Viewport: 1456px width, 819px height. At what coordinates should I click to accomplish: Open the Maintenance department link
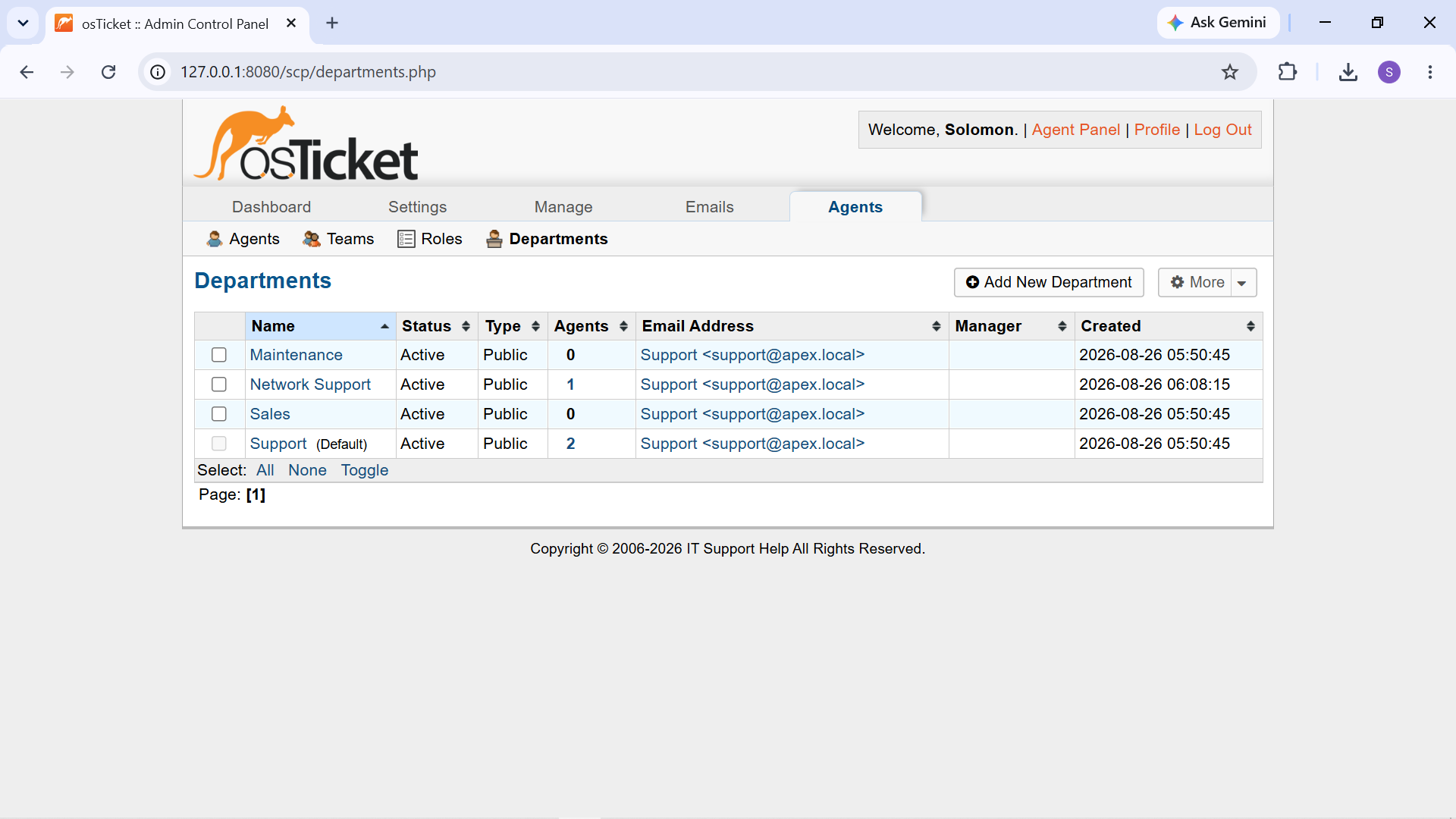[x=296, y=355]
